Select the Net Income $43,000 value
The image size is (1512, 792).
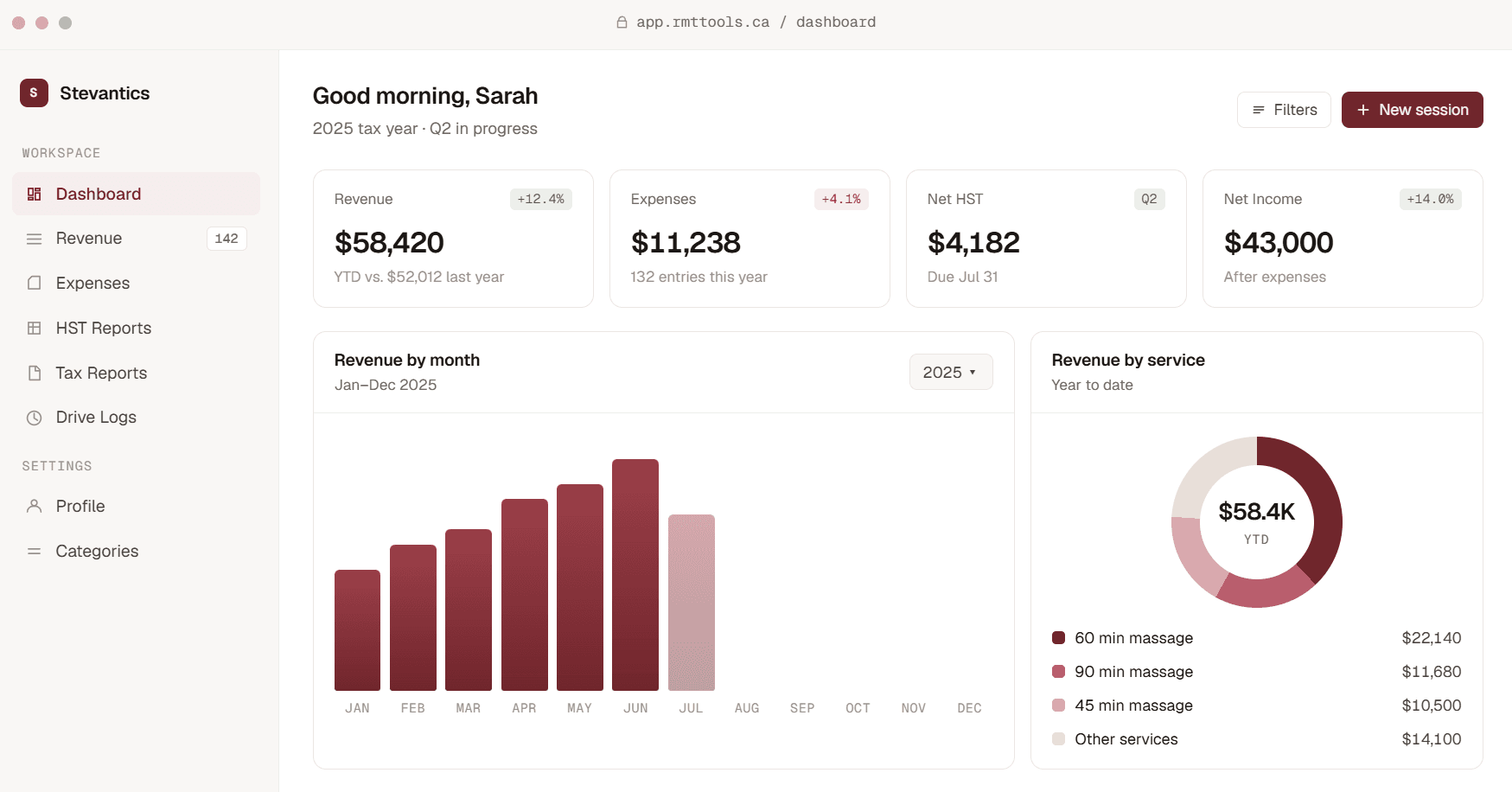[x=1279, y=243]
